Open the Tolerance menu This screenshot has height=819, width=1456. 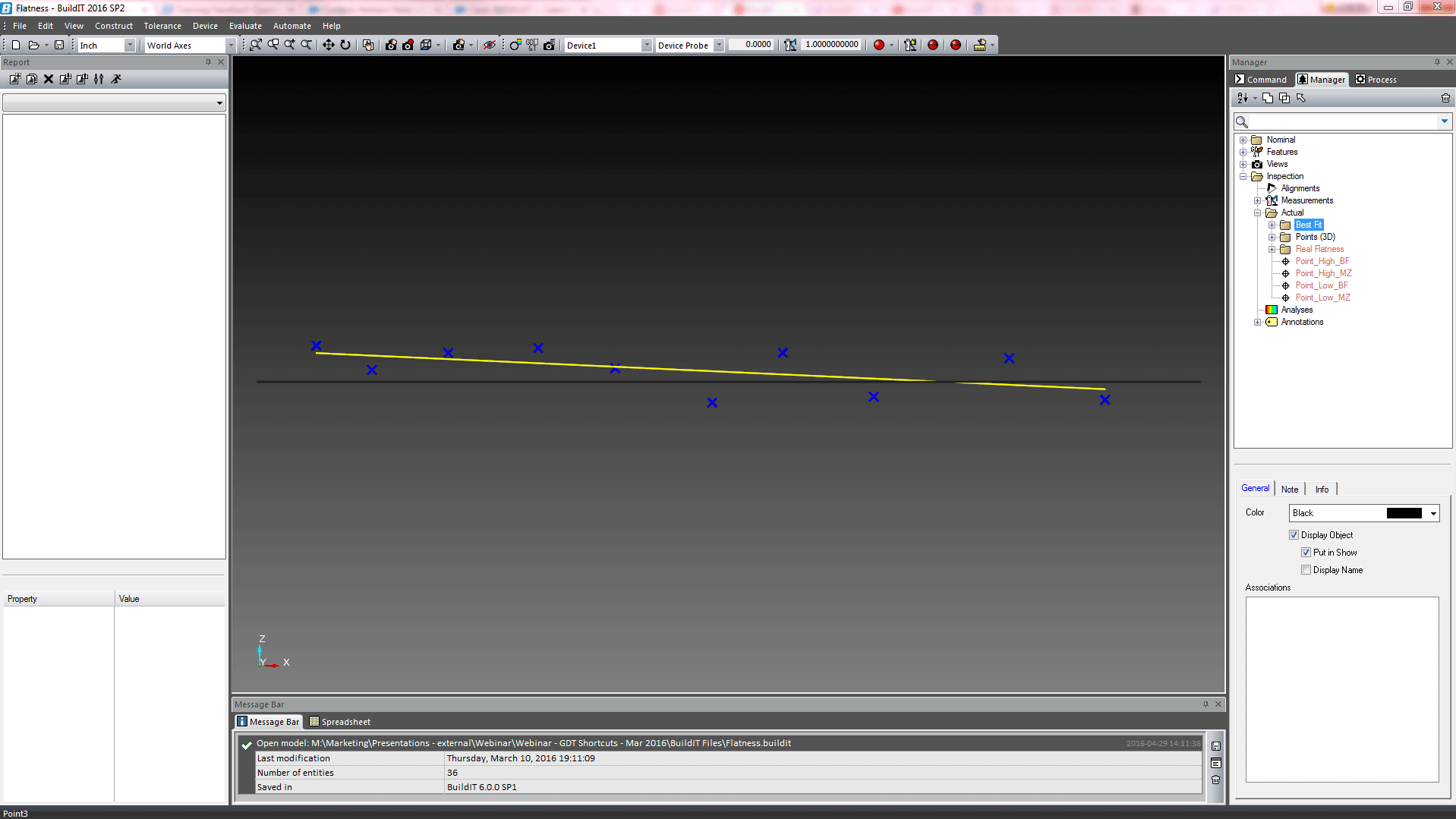point(162,26)
